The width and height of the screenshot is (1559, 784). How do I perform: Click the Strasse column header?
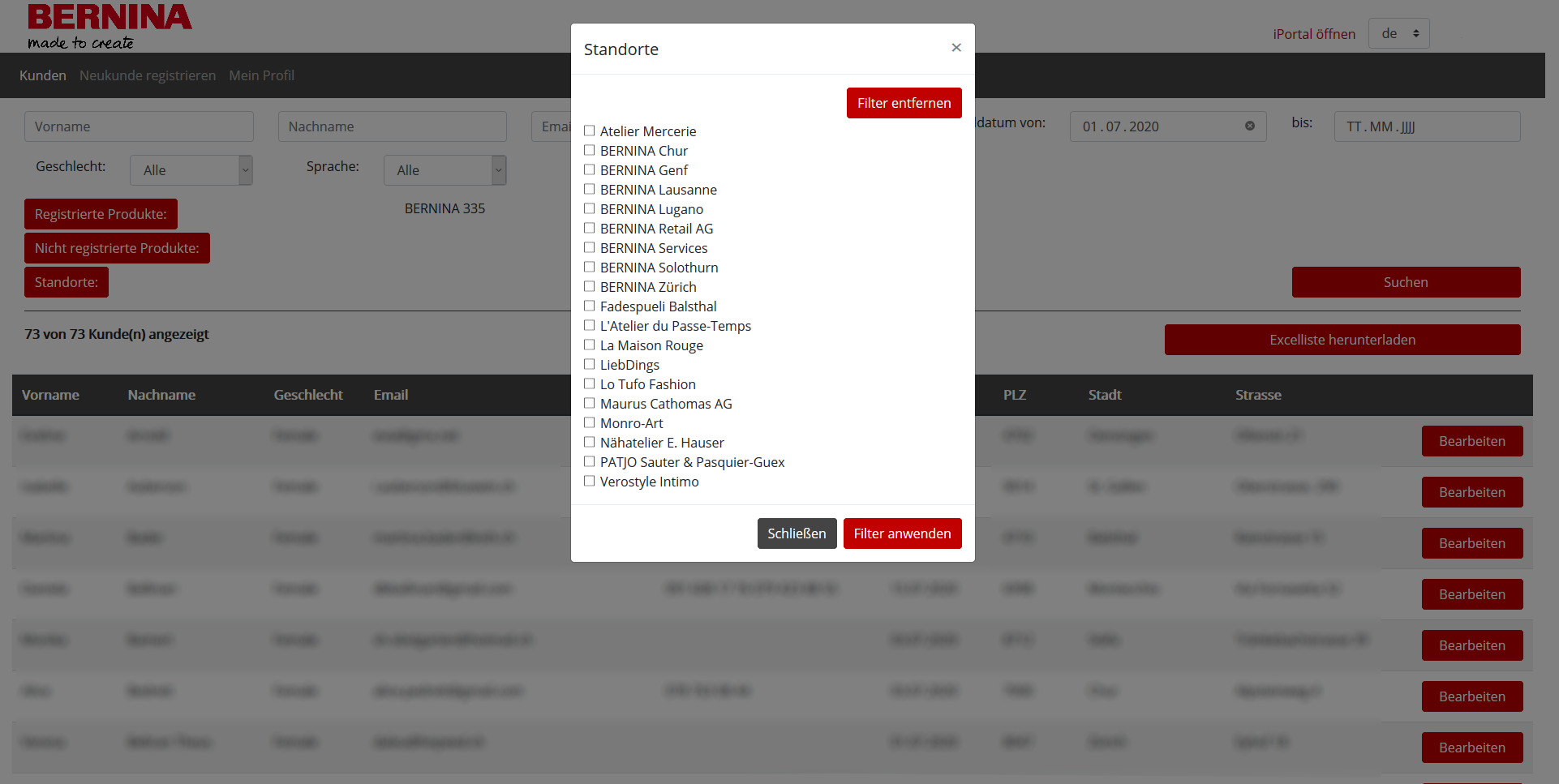coord(1258,395)
